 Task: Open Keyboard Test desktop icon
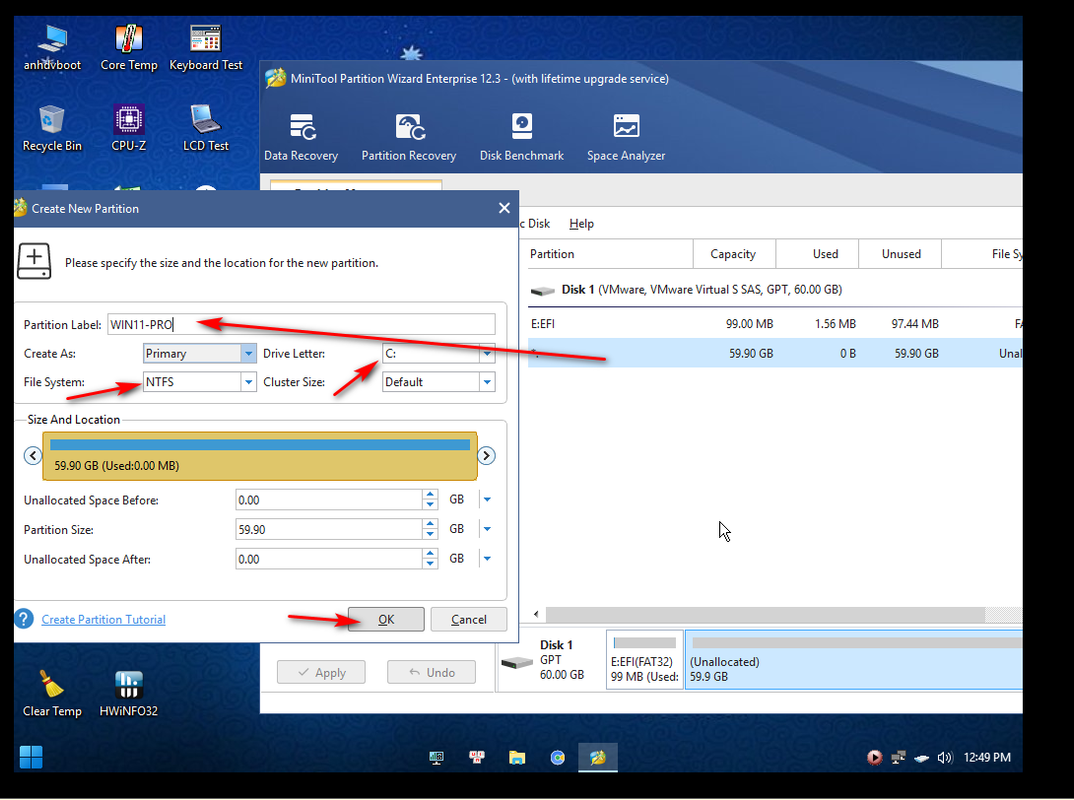[205, 48]
